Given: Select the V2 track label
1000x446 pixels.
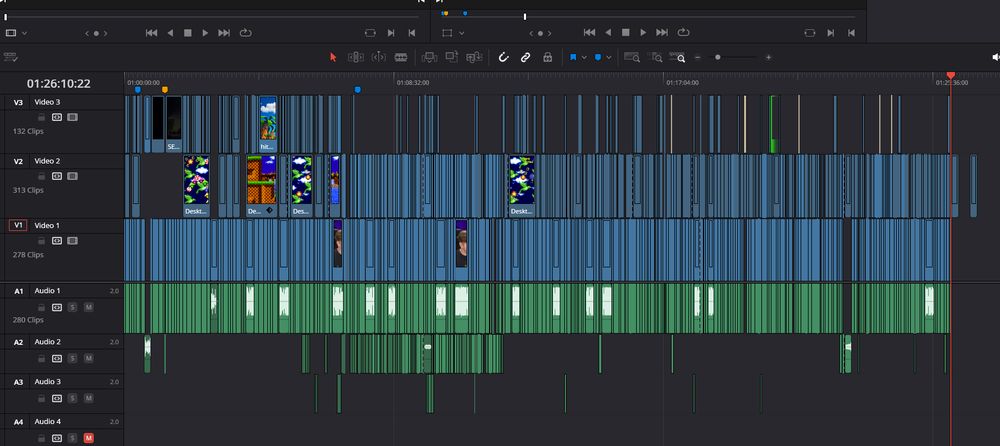Looking at the screenshot, I should (x=18, y=161).
